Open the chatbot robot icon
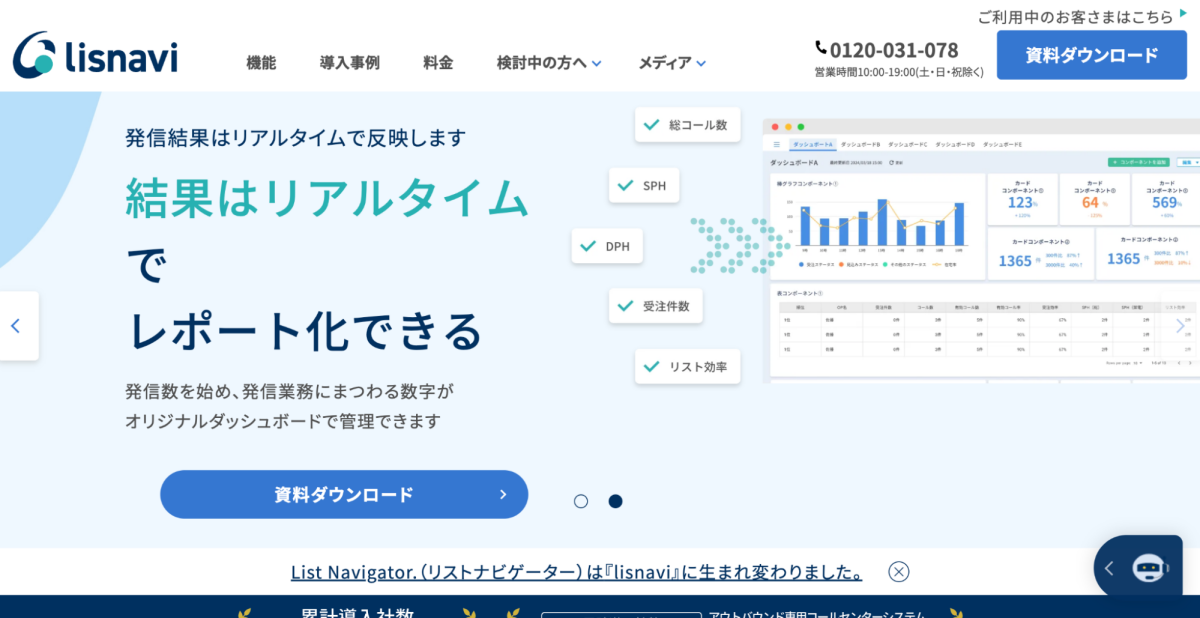The width and height of the screenshot is (1200, 618). coord(1149,568)
